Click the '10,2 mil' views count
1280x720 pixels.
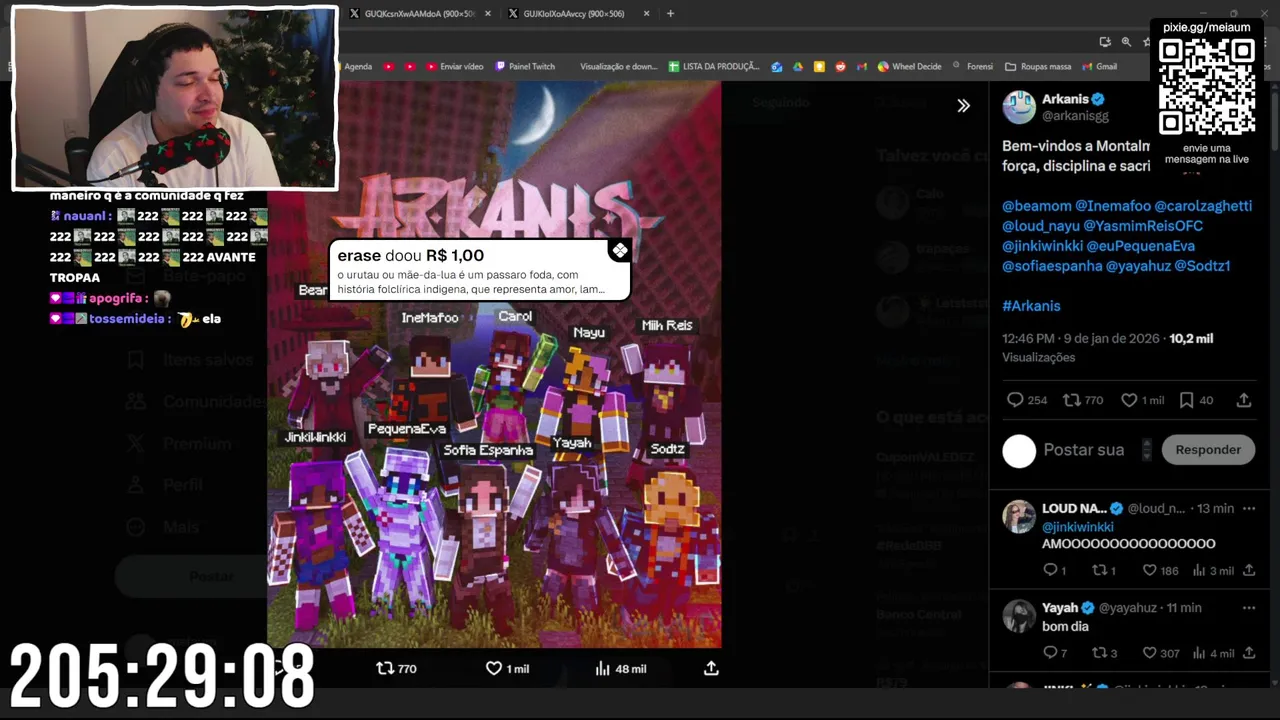1191,339
